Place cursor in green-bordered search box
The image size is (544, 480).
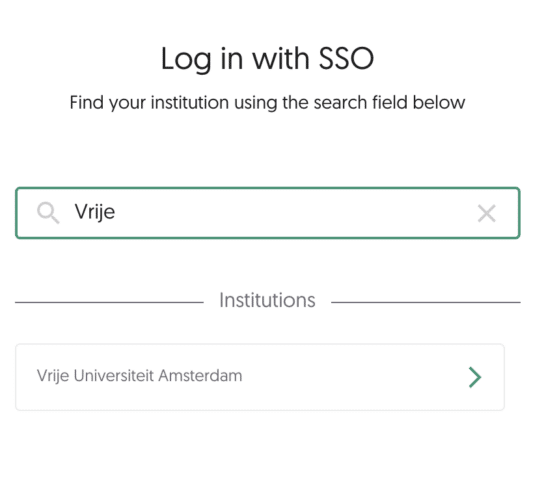tap(267, 213)
